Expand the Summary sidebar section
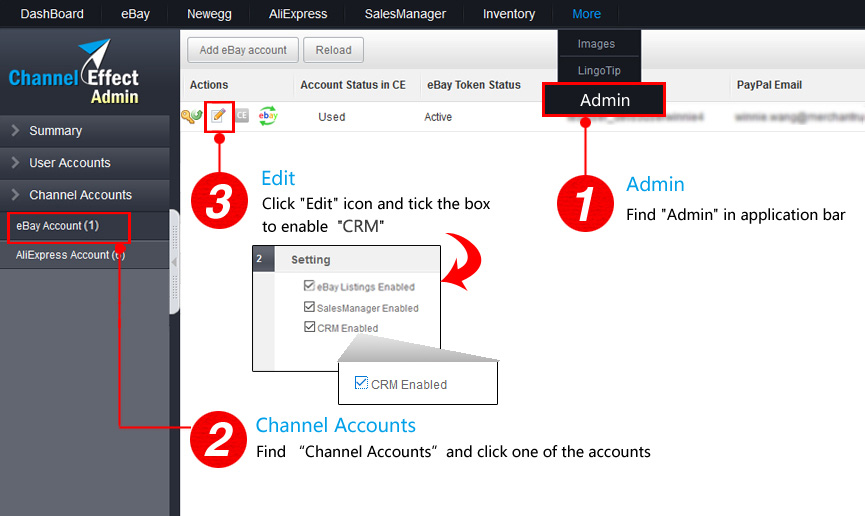Viewport: 866px width, 516px height. [85, 131]
